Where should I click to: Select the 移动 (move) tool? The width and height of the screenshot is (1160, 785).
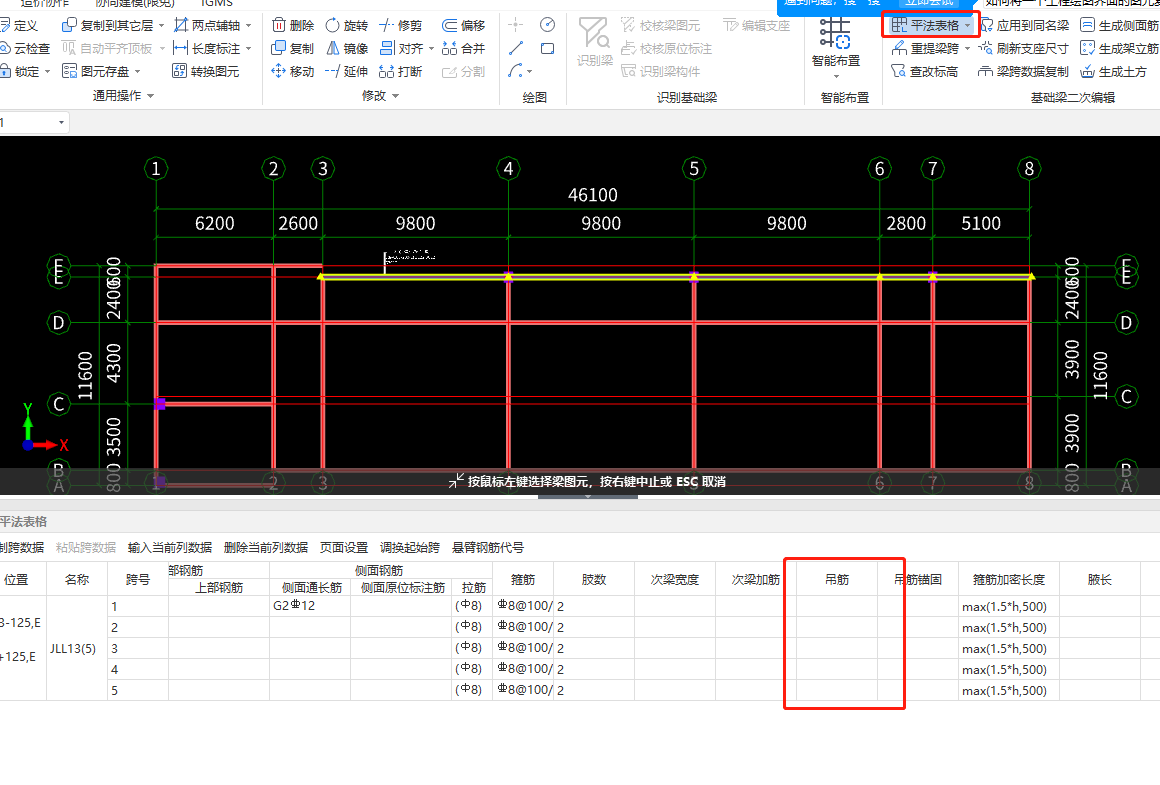click(293, 71)
